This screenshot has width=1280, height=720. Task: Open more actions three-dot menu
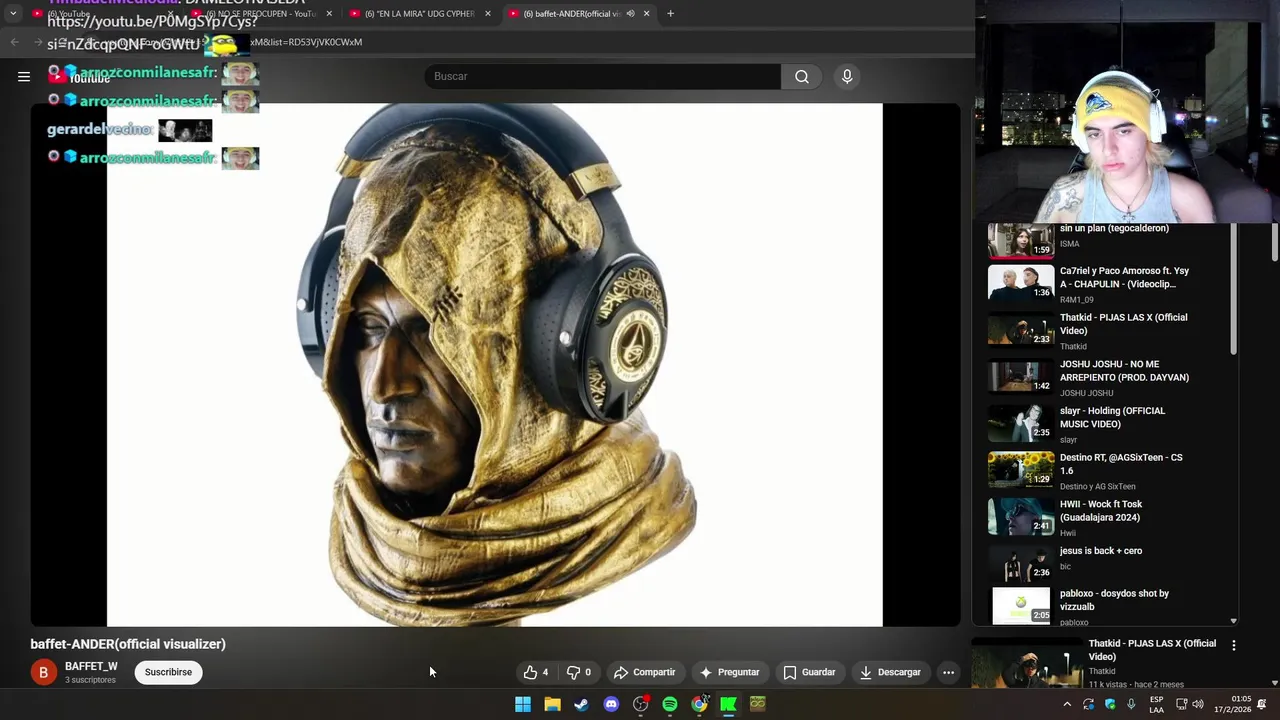(948, 672)
